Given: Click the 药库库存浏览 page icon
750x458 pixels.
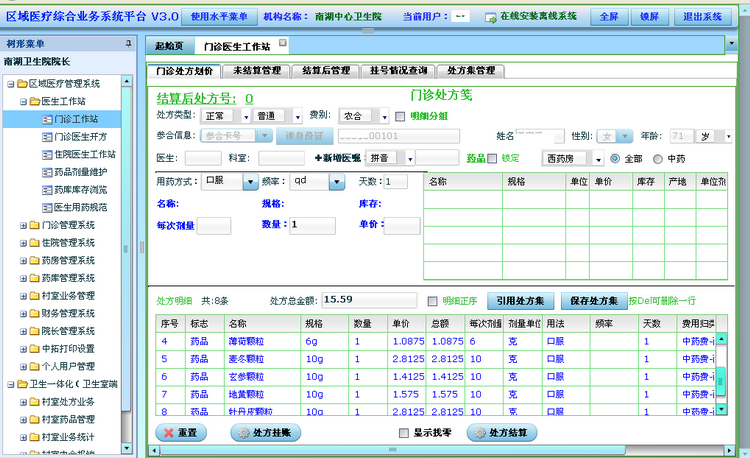Looking at the screenshot, I should tap(47, 190).
